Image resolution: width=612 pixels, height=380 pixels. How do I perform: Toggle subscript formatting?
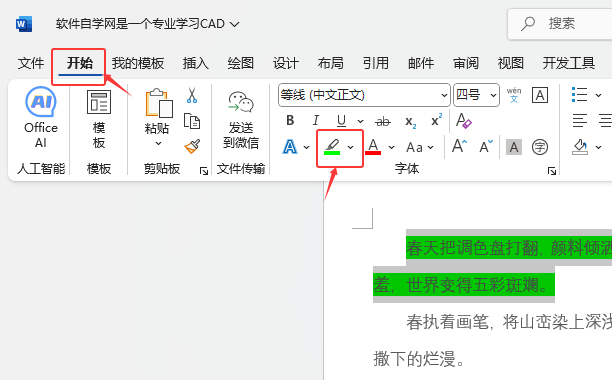410,122
